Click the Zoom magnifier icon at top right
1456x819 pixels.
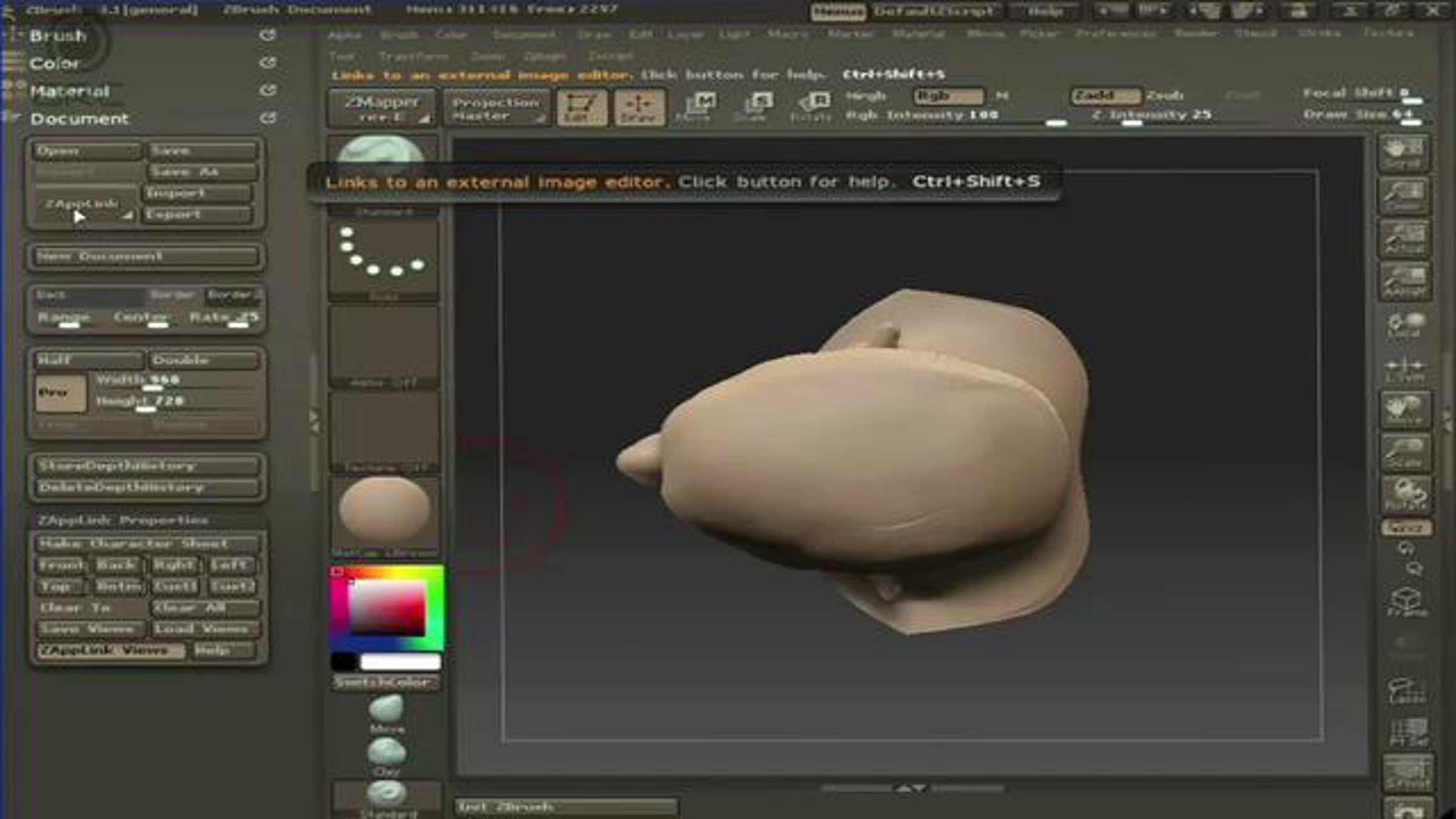click(x=1404, y=195)
